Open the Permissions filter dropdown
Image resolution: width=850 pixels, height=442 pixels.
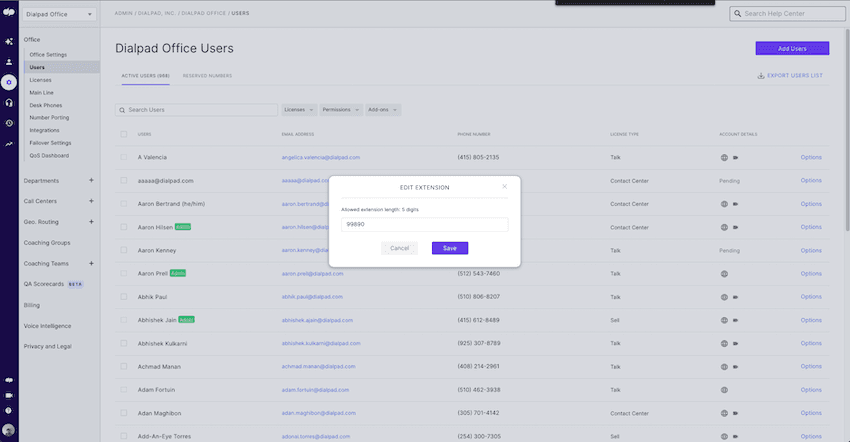[x=341, y=109]
